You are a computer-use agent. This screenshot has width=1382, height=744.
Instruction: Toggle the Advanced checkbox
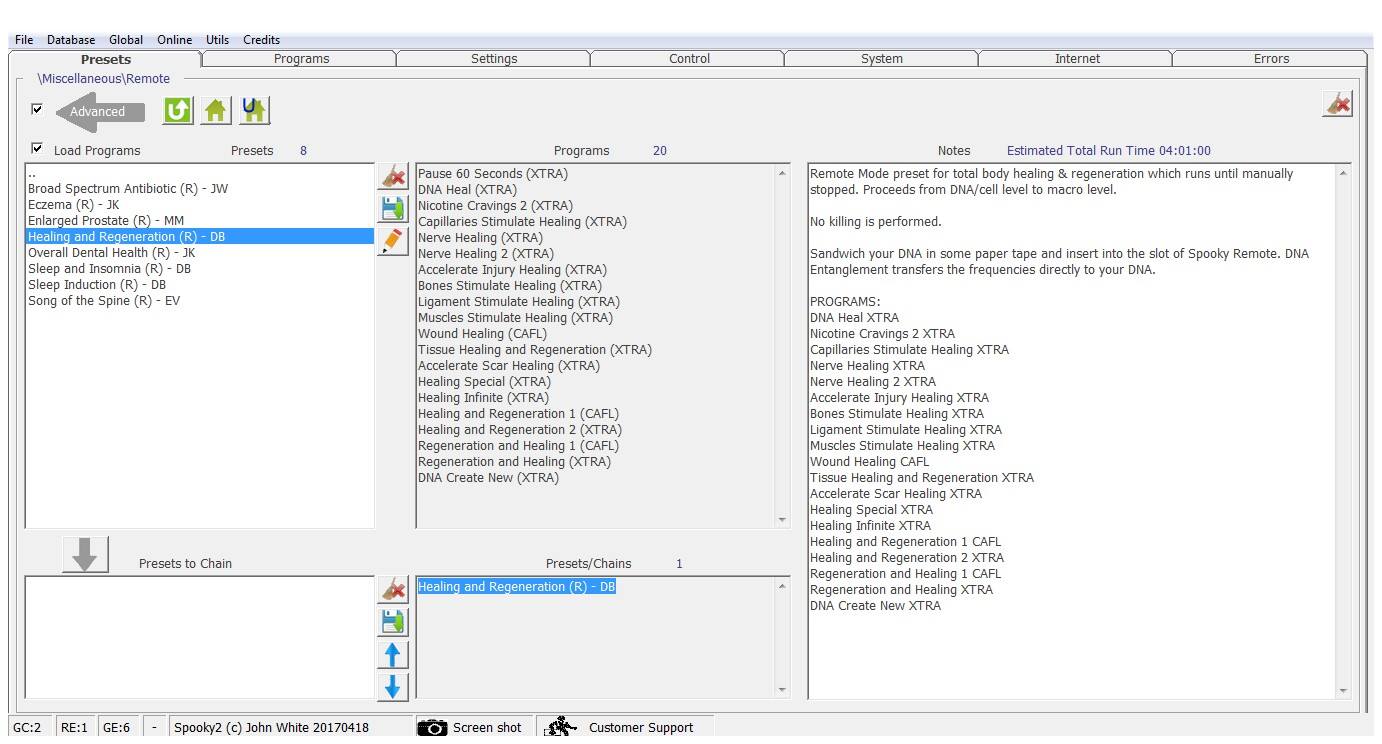click(x=38, y=109)
